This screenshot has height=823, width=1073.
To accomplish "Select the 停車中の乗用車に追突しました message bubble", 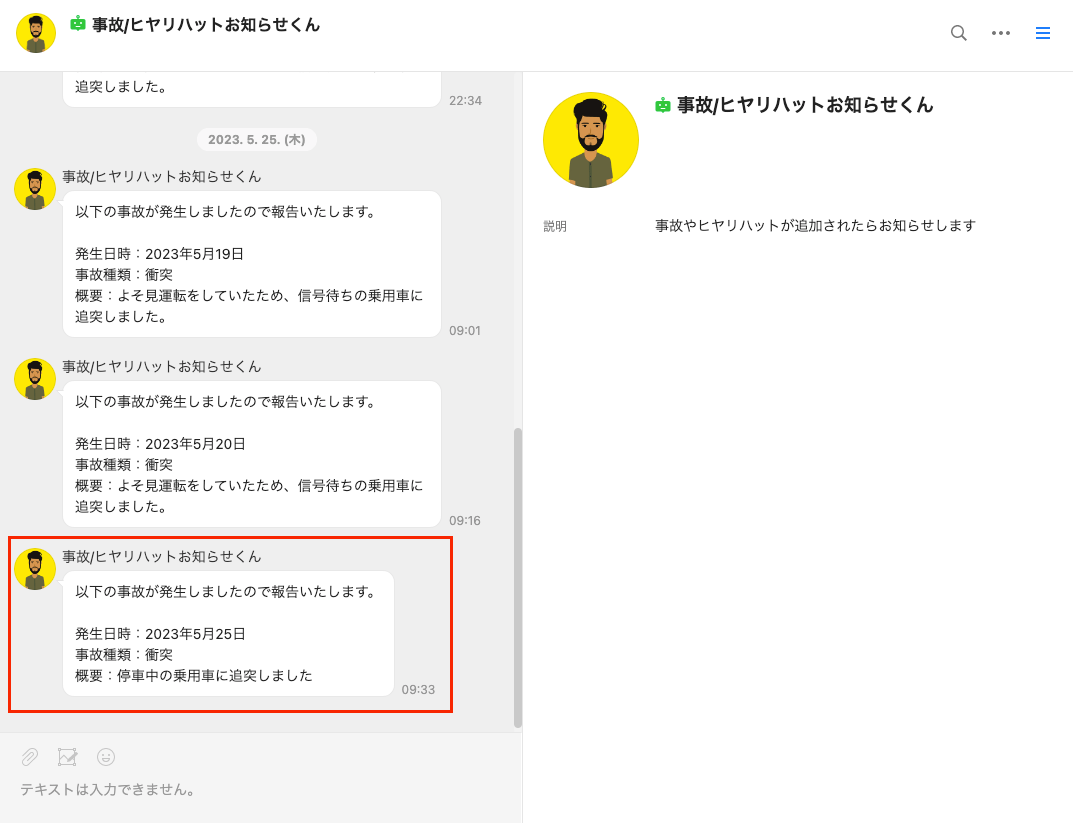I will point(229,633).
